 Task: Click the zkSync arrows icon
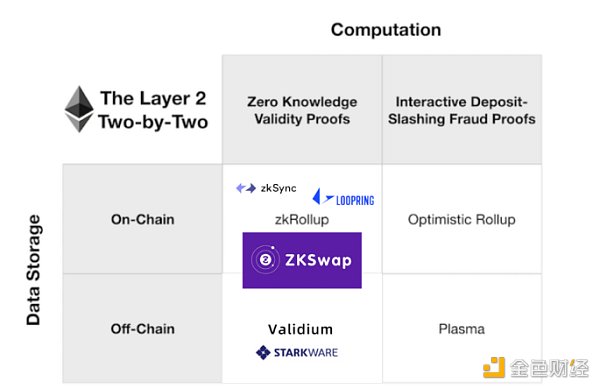click(246, 188)
